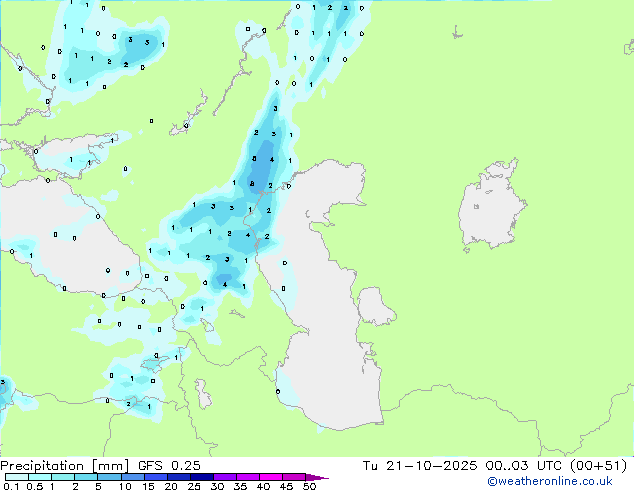
Task: Select the 45 to 50 mm legend swatch
Action: [x=294, y=477]
